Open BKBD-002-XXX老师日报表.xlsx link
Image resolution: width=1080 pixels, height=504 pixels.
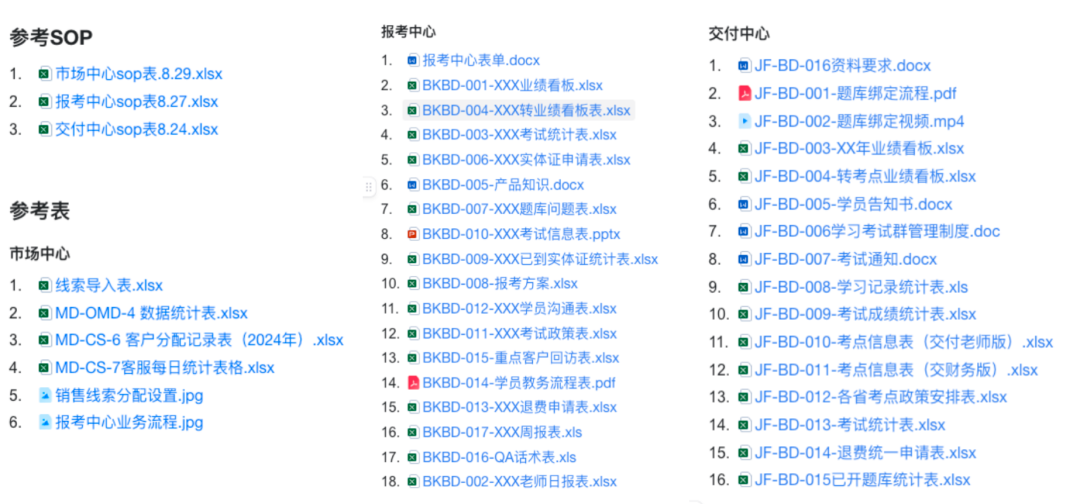pyautogui.click(x=519, y=481)
